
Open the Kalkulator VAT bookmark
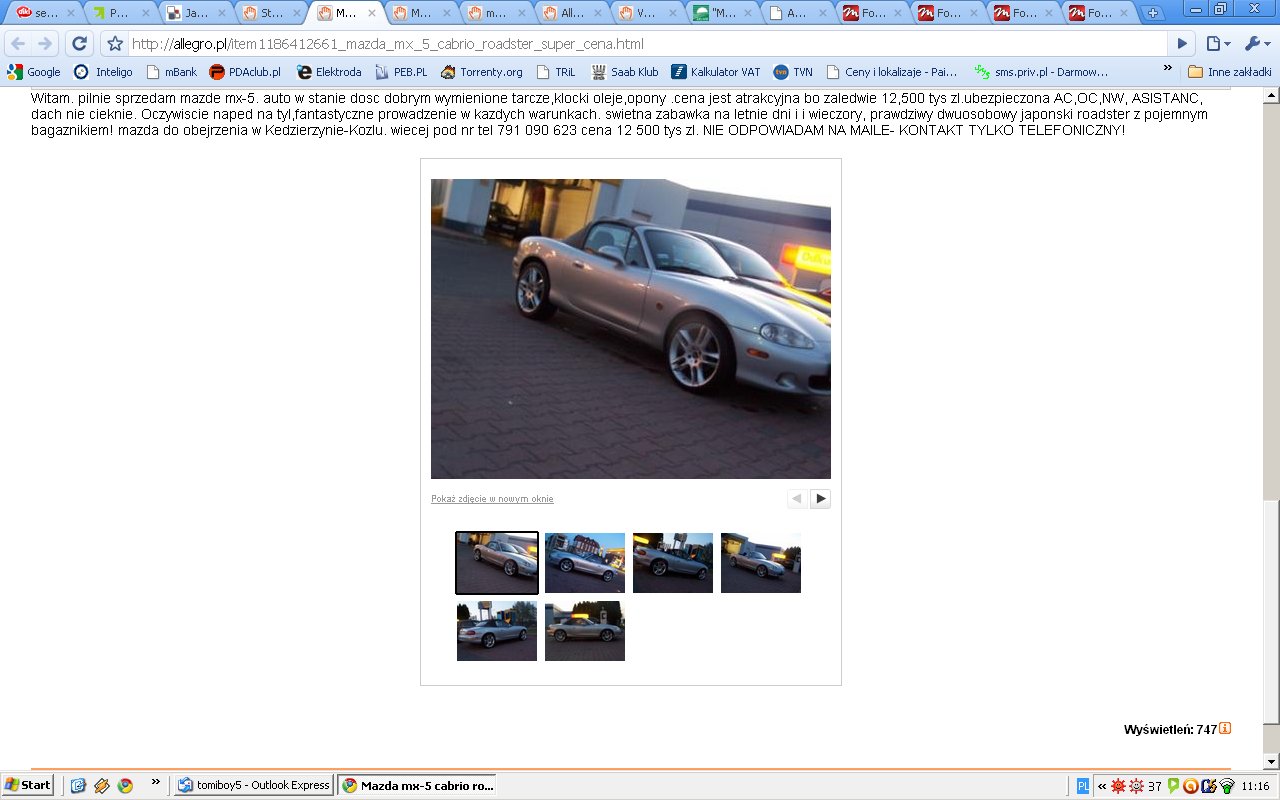[x=716, y=72]
